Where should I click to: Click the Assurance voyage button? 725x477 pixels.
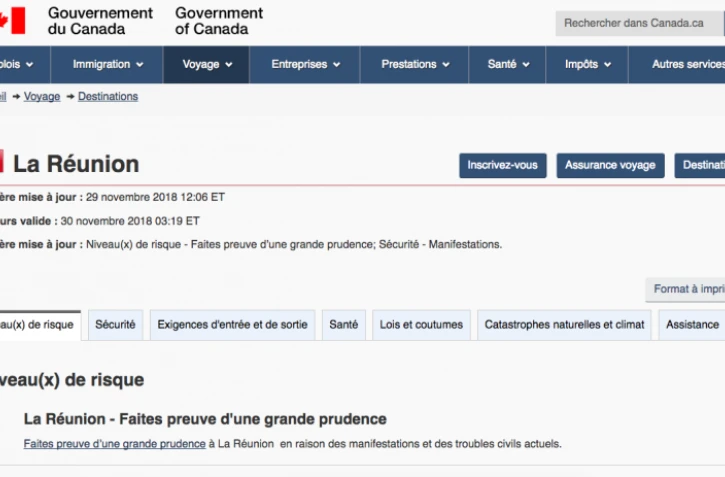pos(610,165)
